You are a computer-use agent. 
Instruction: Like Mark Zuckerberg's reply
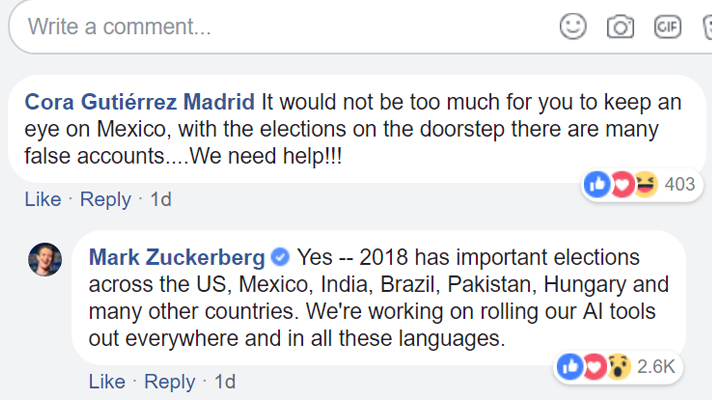tap(107, 381)
